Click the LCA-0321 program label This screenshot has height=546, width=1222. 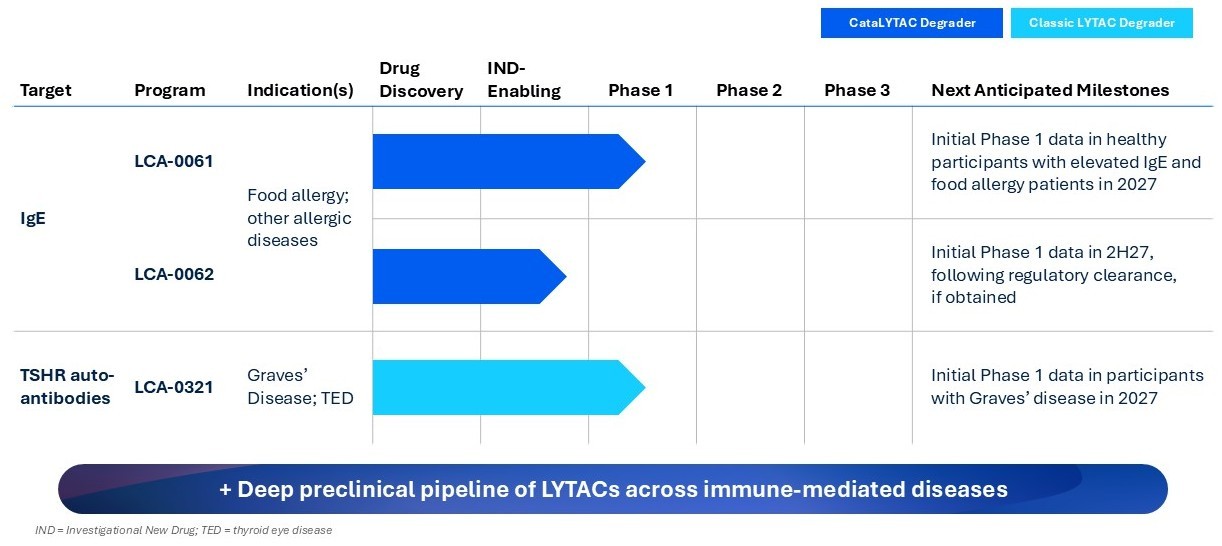(174, 387)
